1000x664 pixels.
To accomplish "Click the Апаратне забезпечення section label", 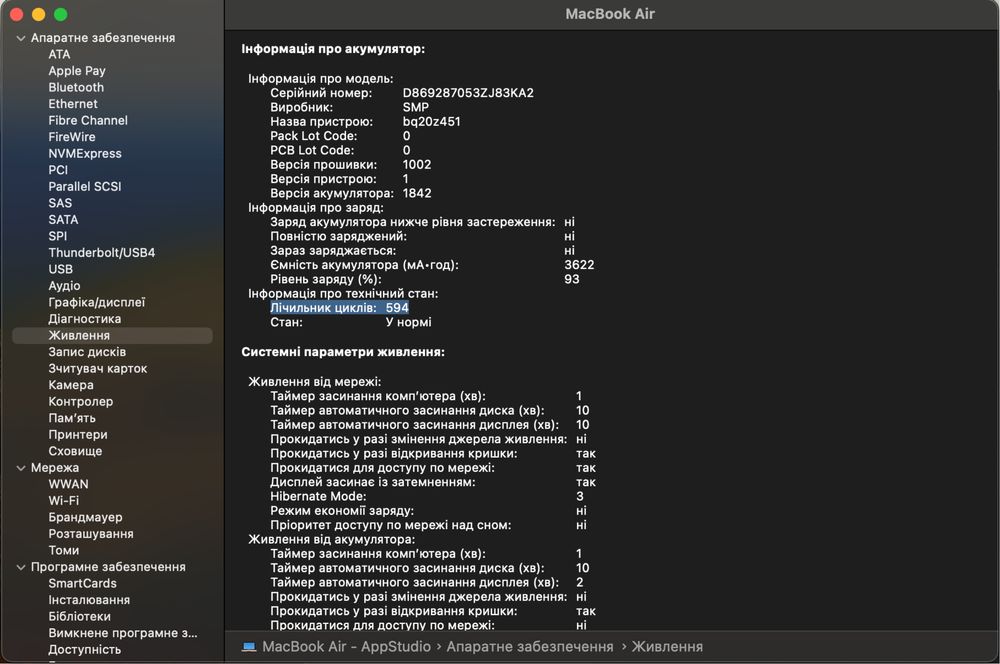I will point(103,38).
